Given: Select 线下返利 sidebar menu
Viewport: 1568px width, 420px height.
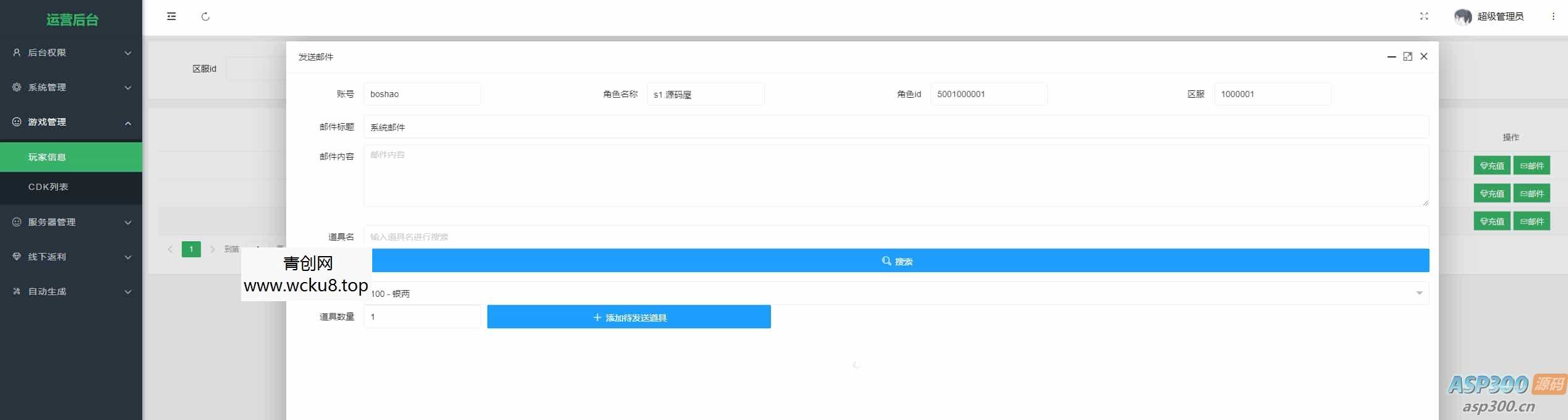Looking at the screenshot, I should coord(71,257).
